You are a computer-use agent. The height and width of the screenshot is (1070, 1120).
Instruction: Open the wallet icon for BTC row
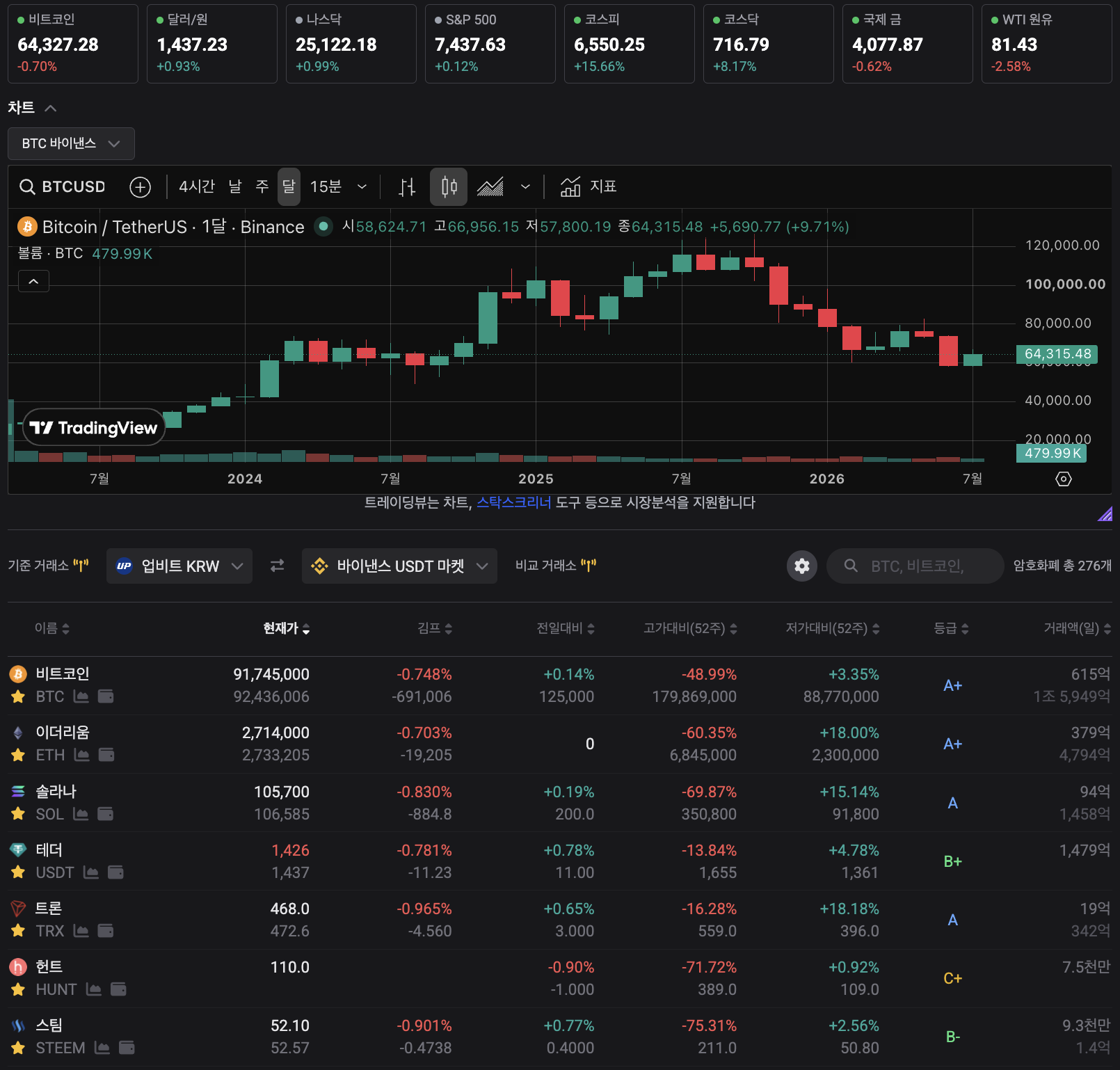(106, 696)
